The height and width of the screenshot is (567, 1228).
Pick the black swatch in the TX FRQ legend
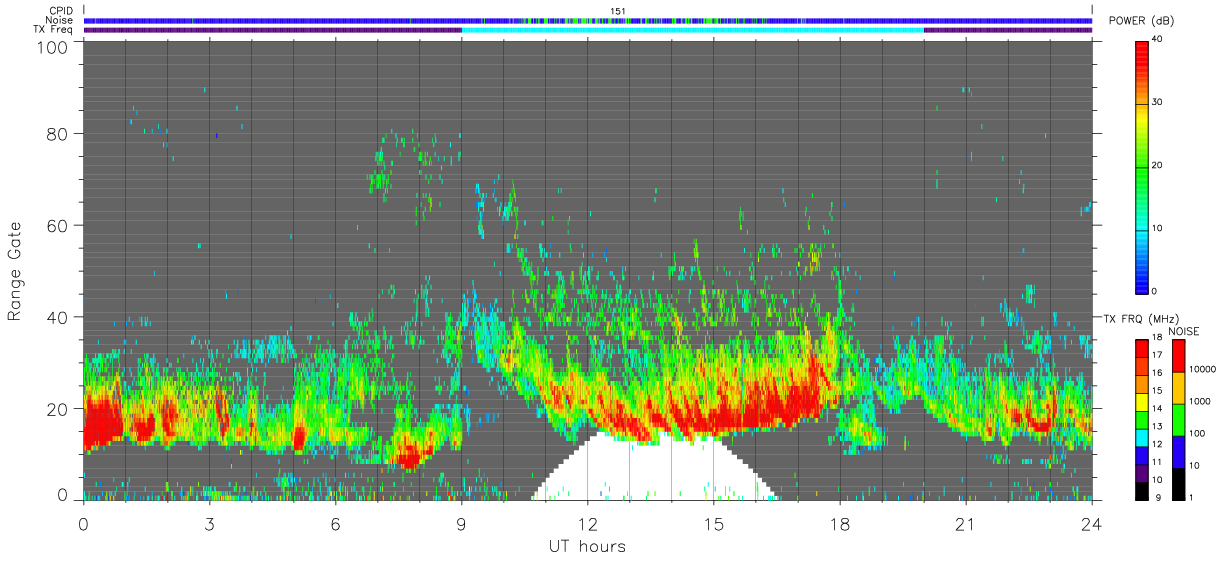tap(1142, 490)
